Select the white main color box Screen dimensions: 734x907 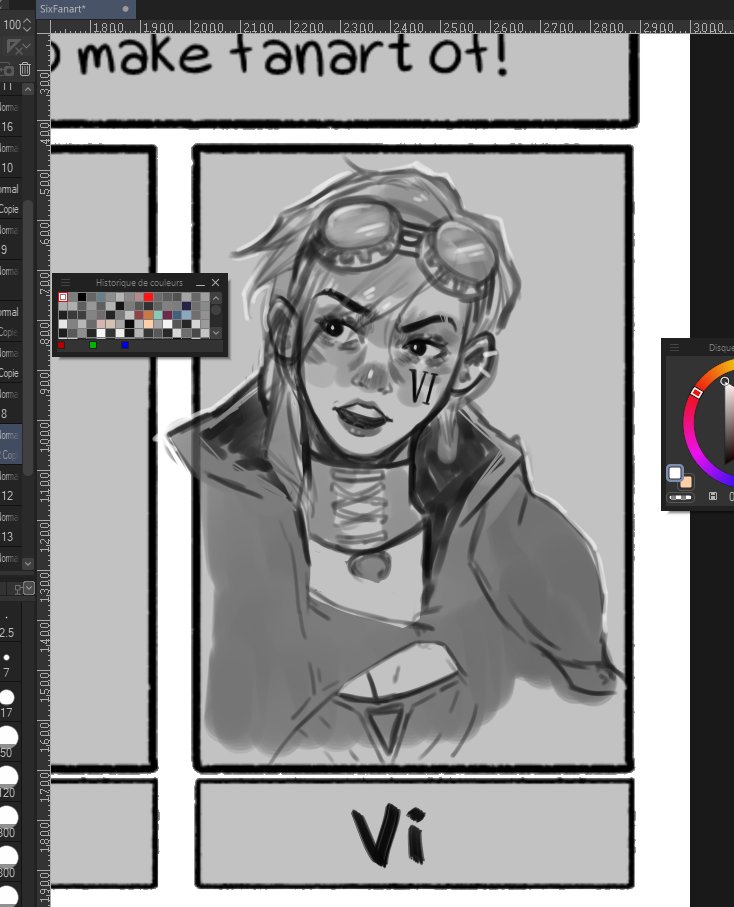click(674, 473)
